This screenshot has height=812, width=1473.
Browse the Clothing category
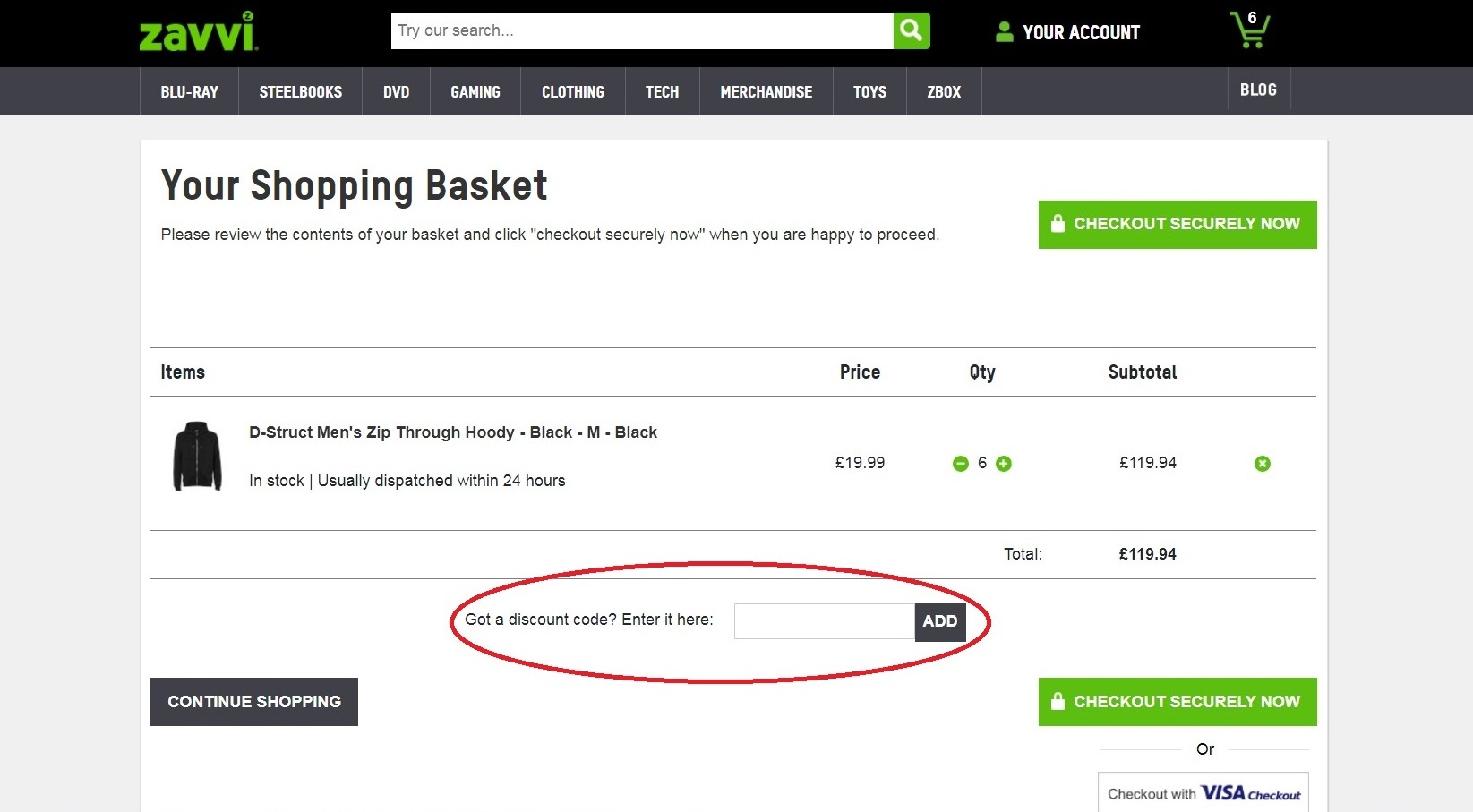coord(572,92)
